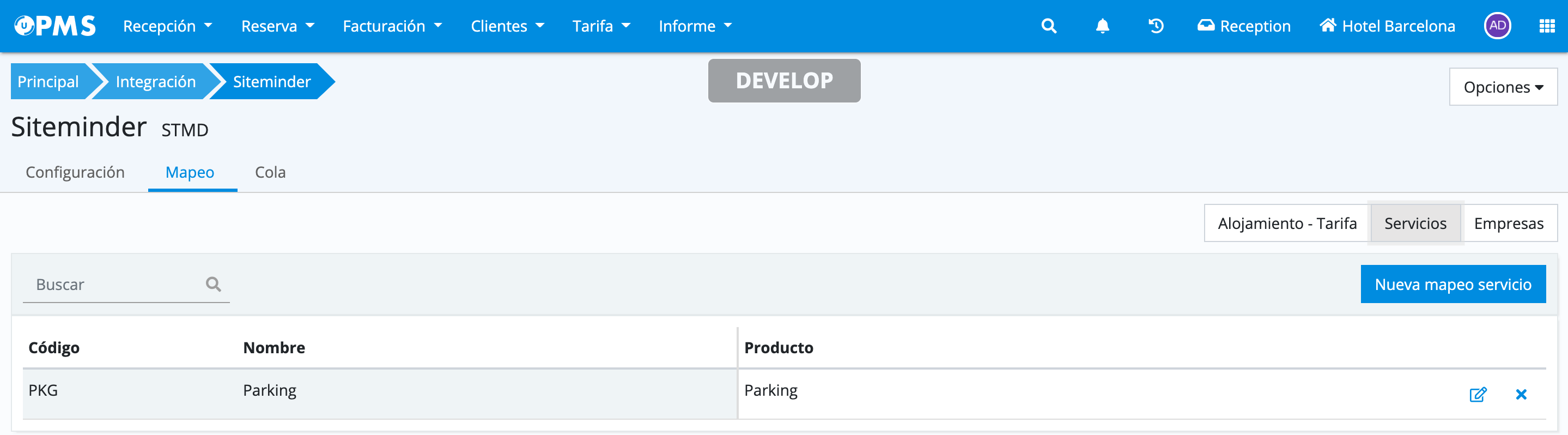1568x435 pixels.
Task: Expand the Opciones dropdown
Action: point(1502,87)
